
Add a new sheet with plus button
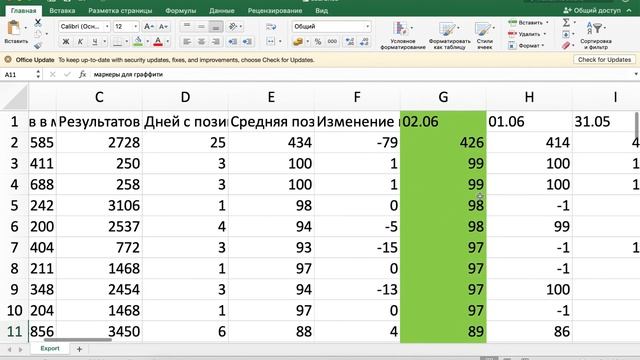(80, 349)
